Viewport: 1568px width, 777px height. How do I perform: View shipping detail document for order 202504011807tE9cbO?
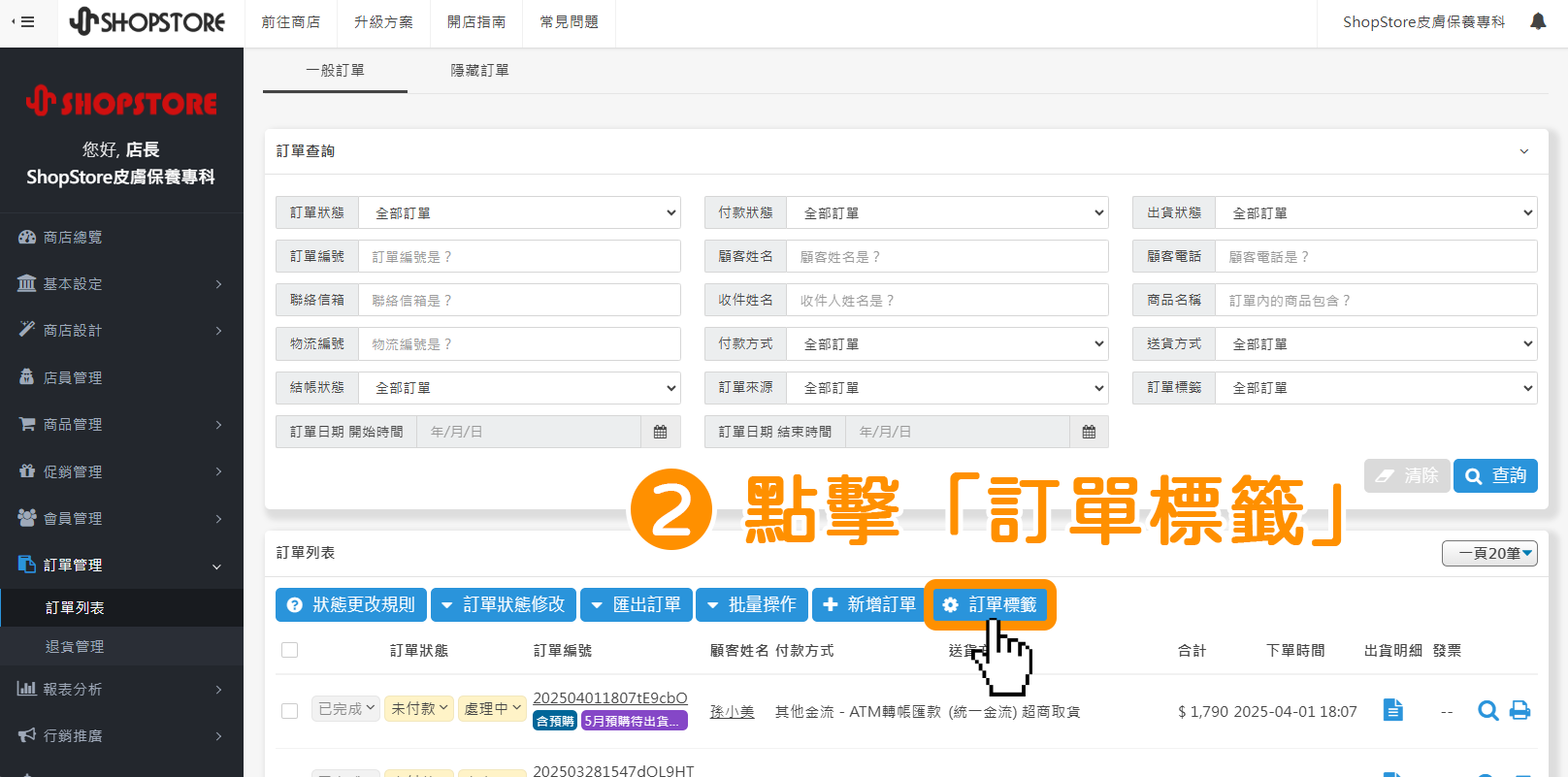(1392, 710)
